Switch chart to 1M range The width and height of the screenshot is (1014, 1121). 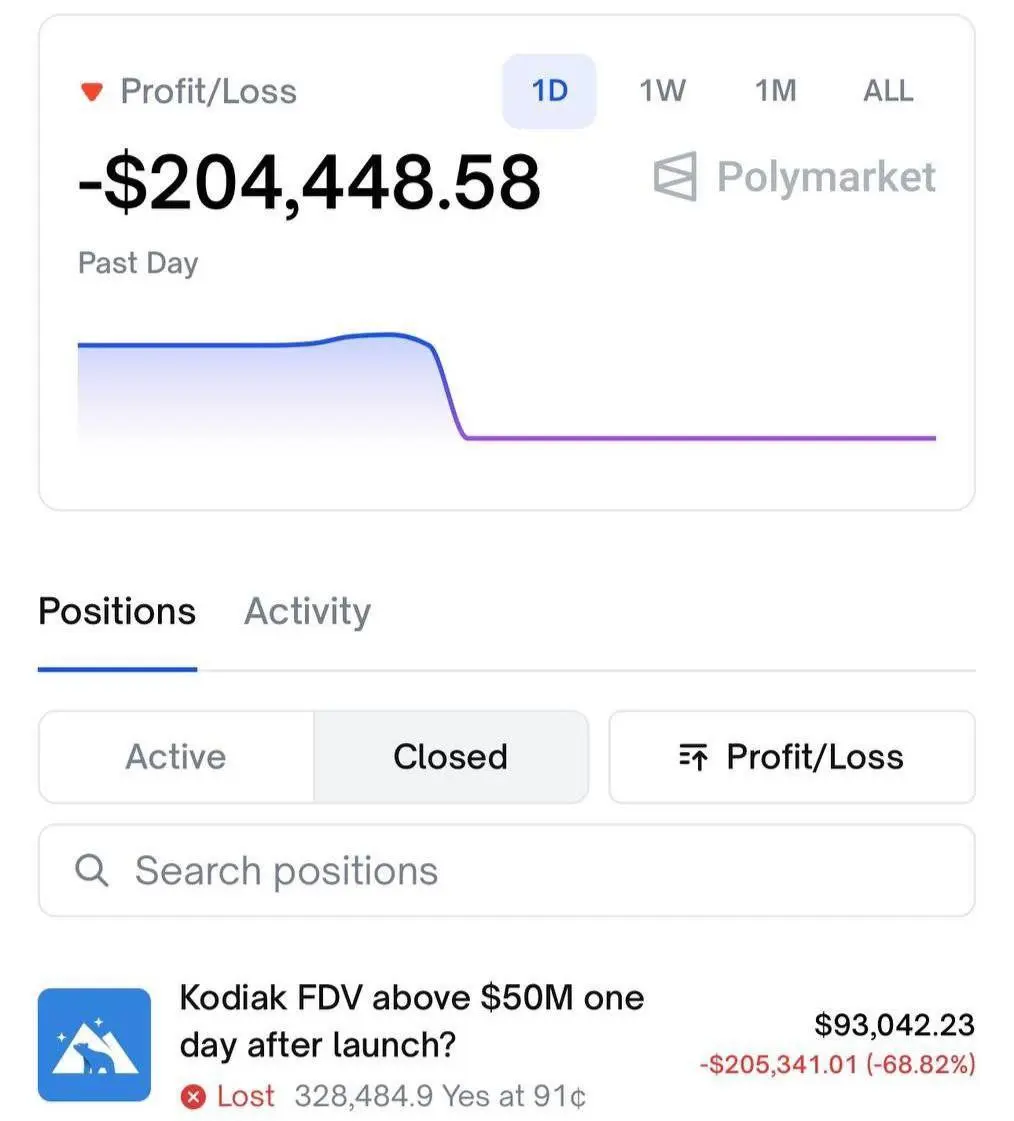tap(775, 91)
